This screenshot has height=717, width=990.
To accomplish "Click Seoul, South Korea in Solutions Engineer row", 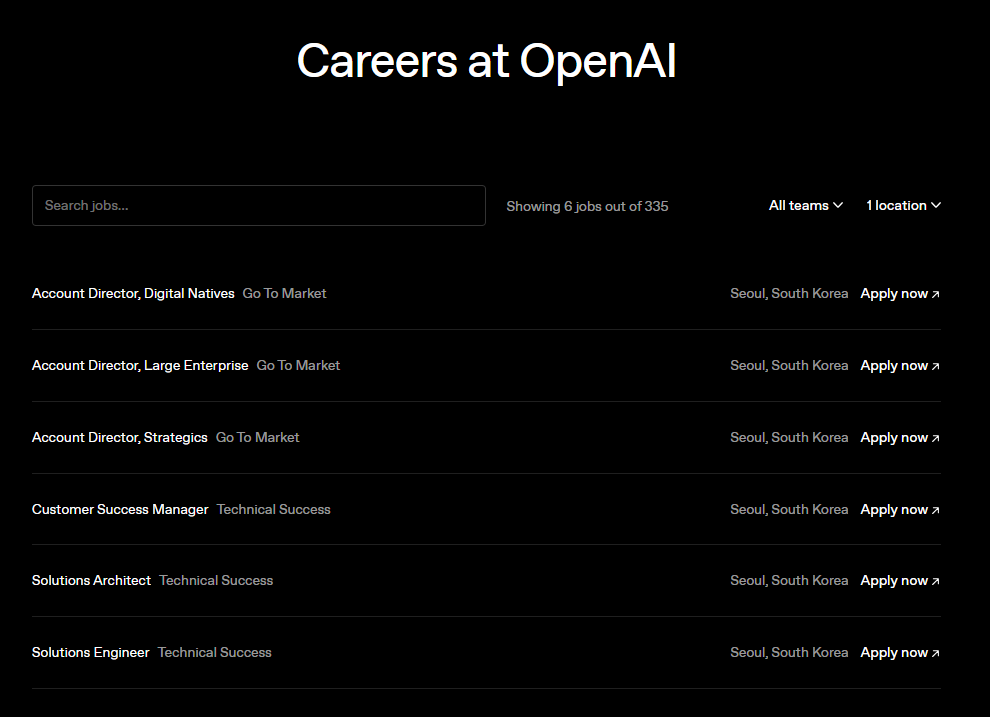I will [x=789, y=652].
